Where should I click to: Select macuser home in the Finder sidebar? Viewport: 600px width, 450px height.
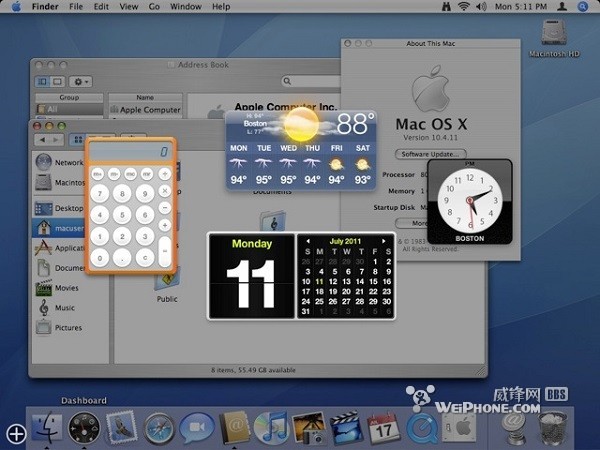click(59, 228)
